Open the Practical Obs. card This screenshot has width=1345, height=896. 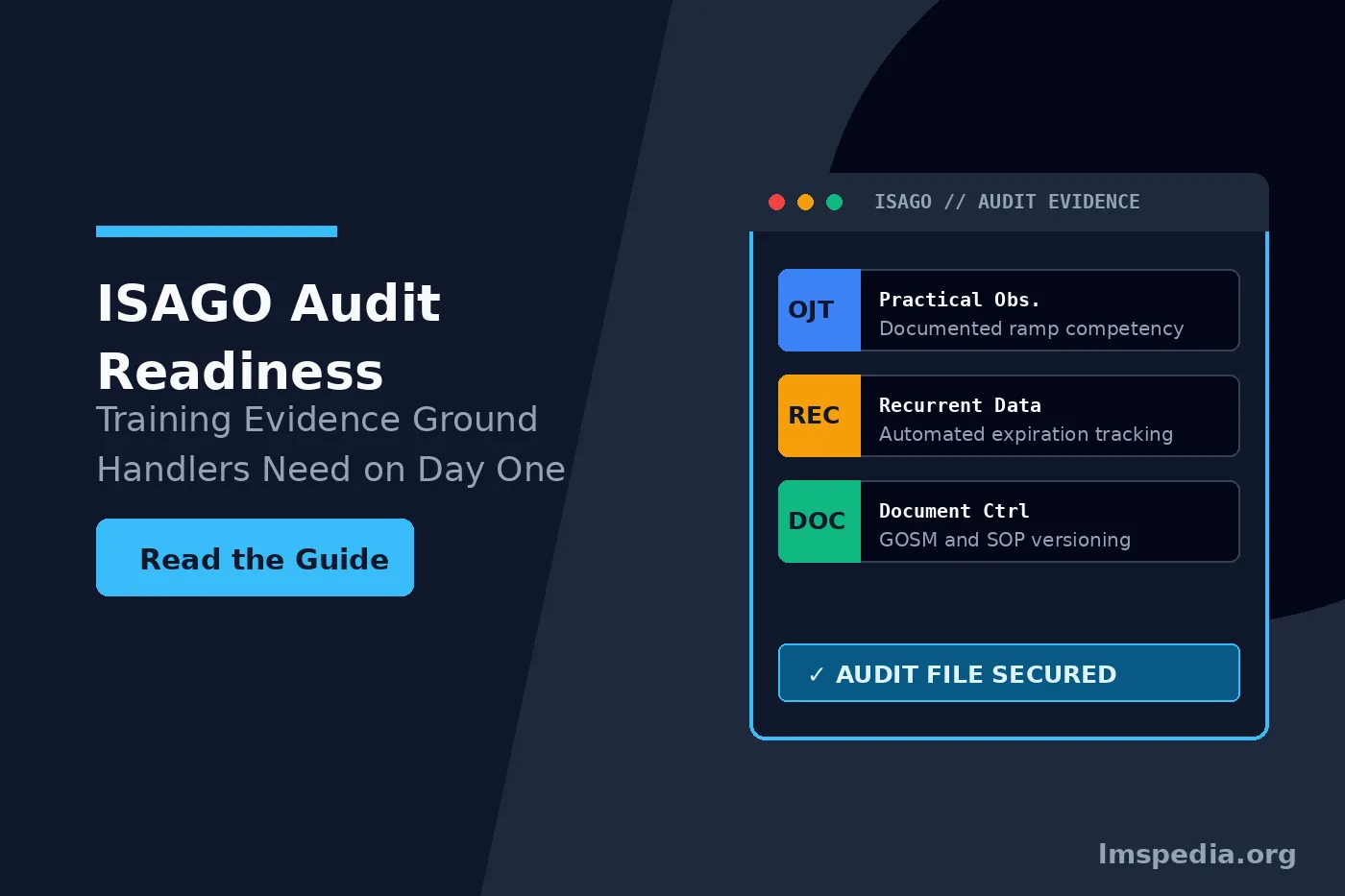click(x=1009, y=310)
